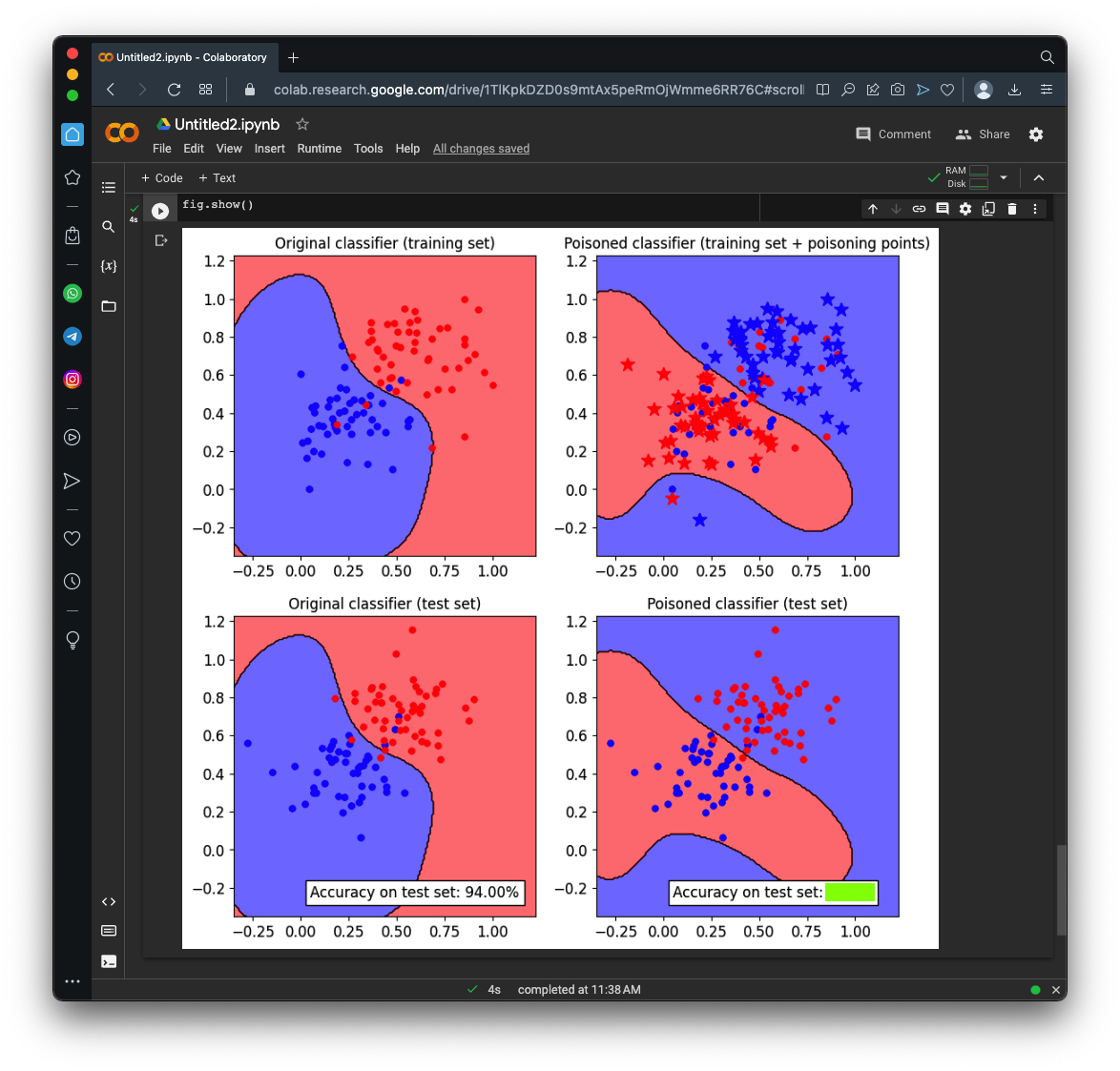
Task: Add a new Text cell
Action: [218, 177]
